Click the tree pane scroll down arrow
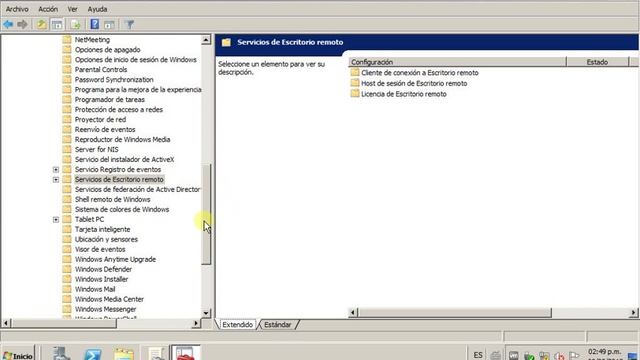Screen dimensions: 640x360 [206, 313]
